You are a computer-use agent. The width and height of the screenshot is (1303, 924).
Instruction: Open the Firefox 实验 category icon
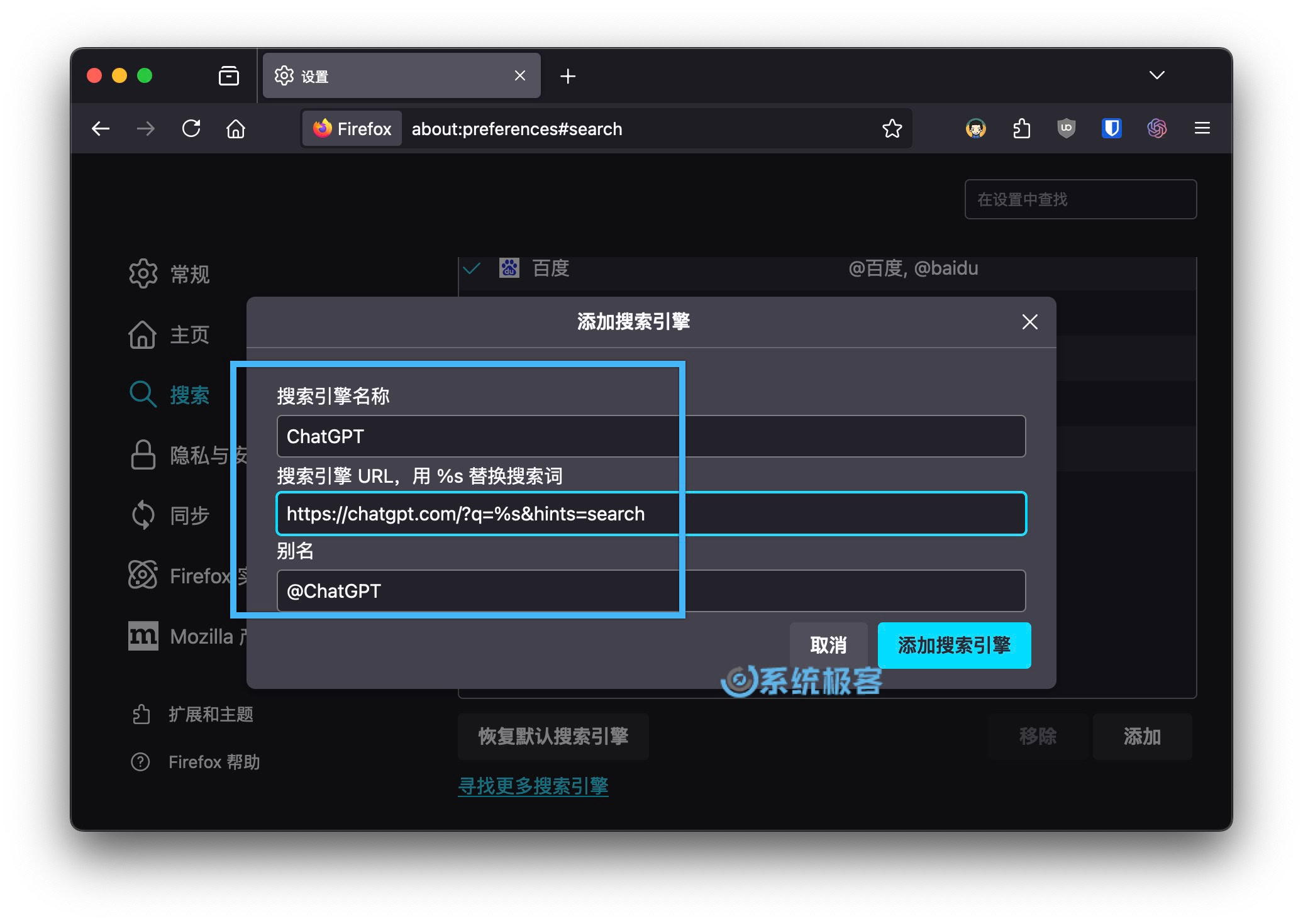[x=143, y=575]
